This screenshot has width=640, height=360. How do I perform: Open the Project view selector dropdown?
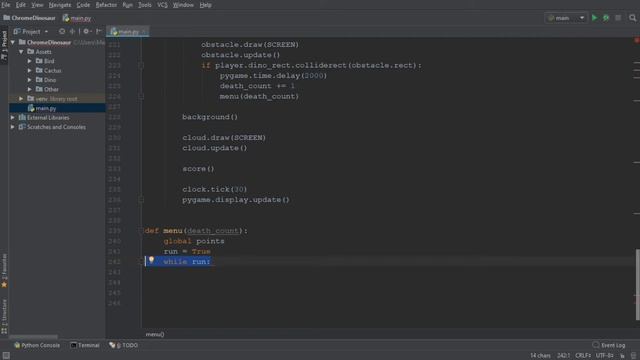pos(31,31)
